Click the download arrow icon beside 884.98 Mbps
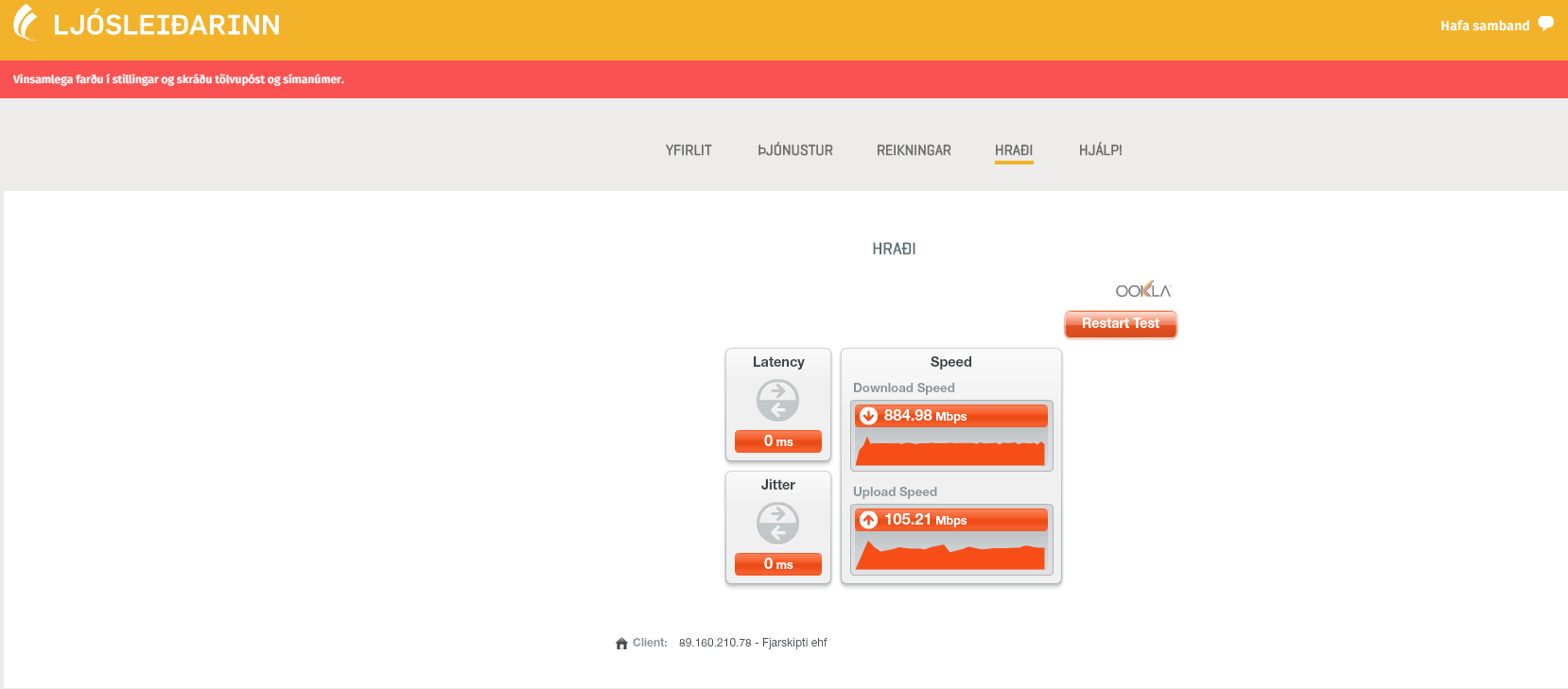The width and height of the screenshot is (1568, 689). (868, 416)
